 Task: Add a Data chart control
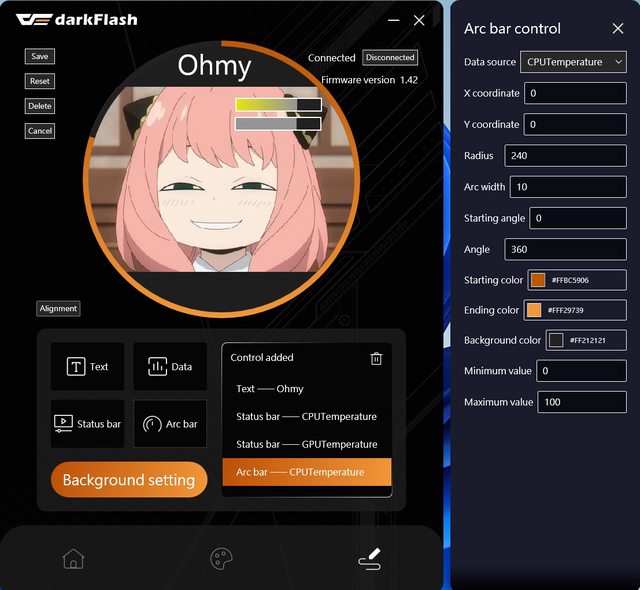point(170,367)
